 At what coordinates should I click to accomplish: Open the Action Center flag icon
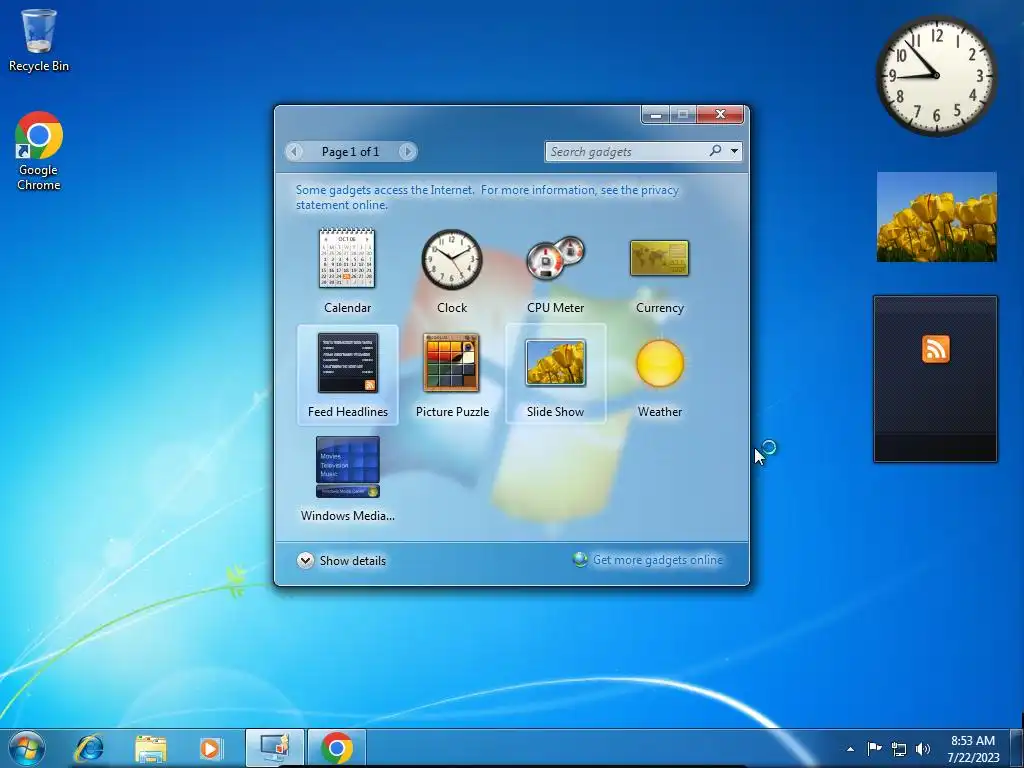pos(874,748)
